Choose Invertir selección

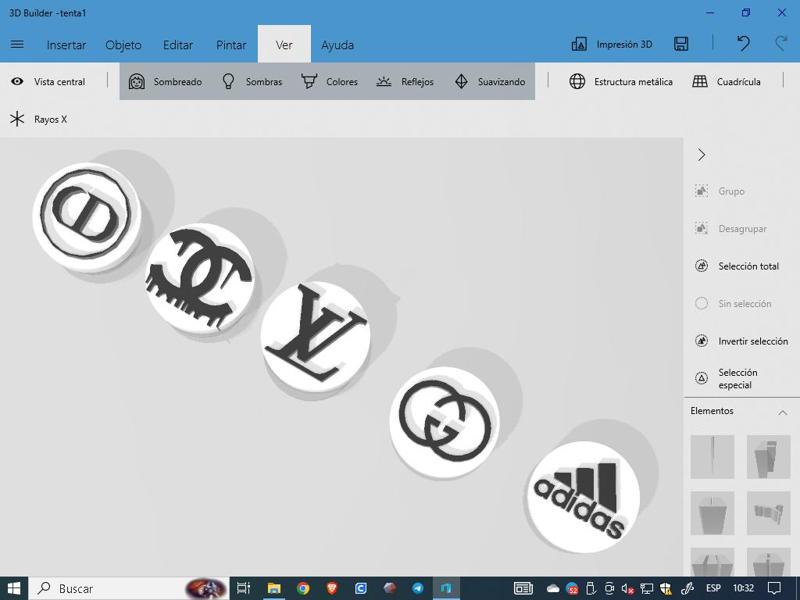tap(741, 341)
